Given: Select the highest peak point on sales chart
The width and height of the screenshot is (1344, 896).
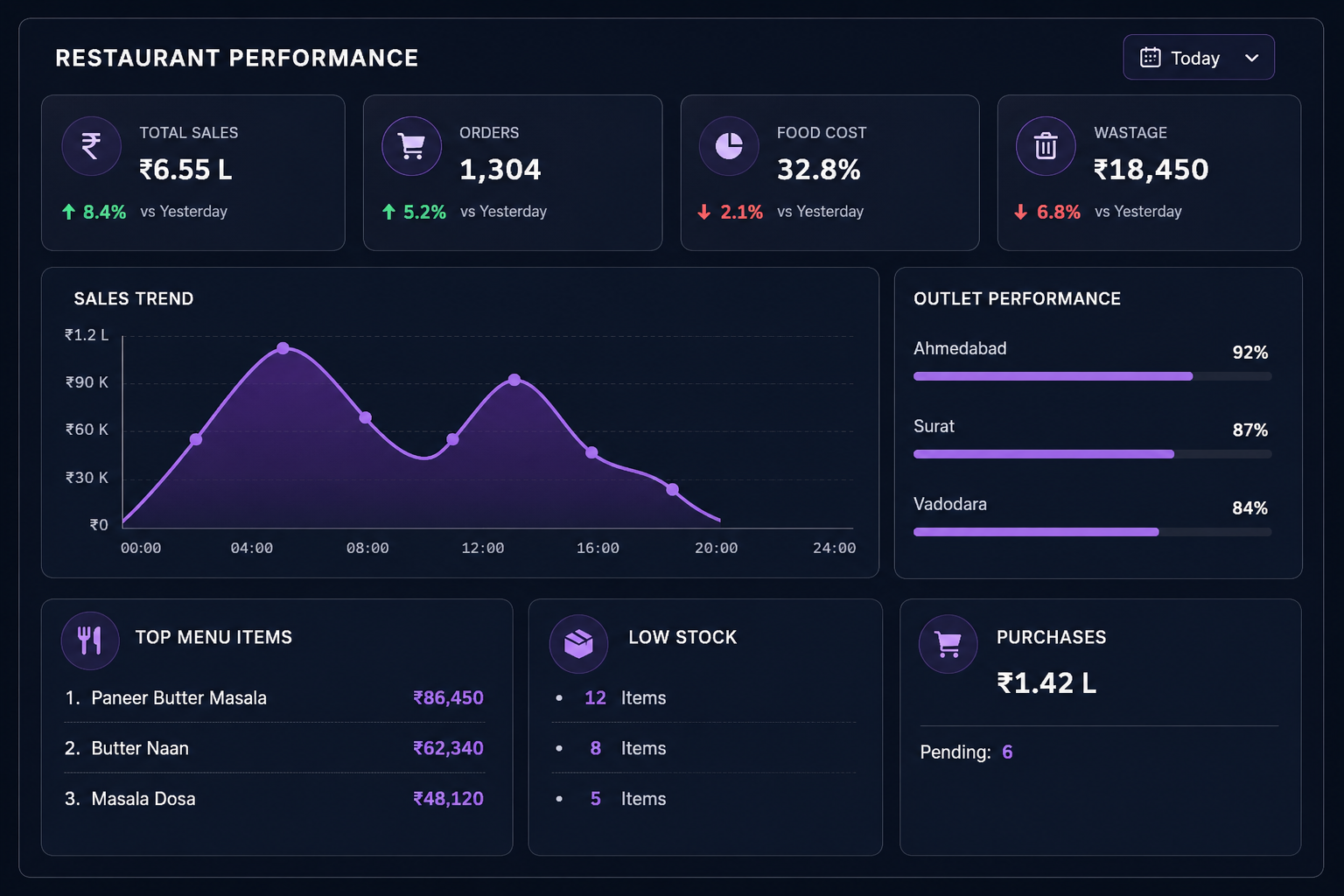Looking at the screenshot, I should click(x=283, y=348).
